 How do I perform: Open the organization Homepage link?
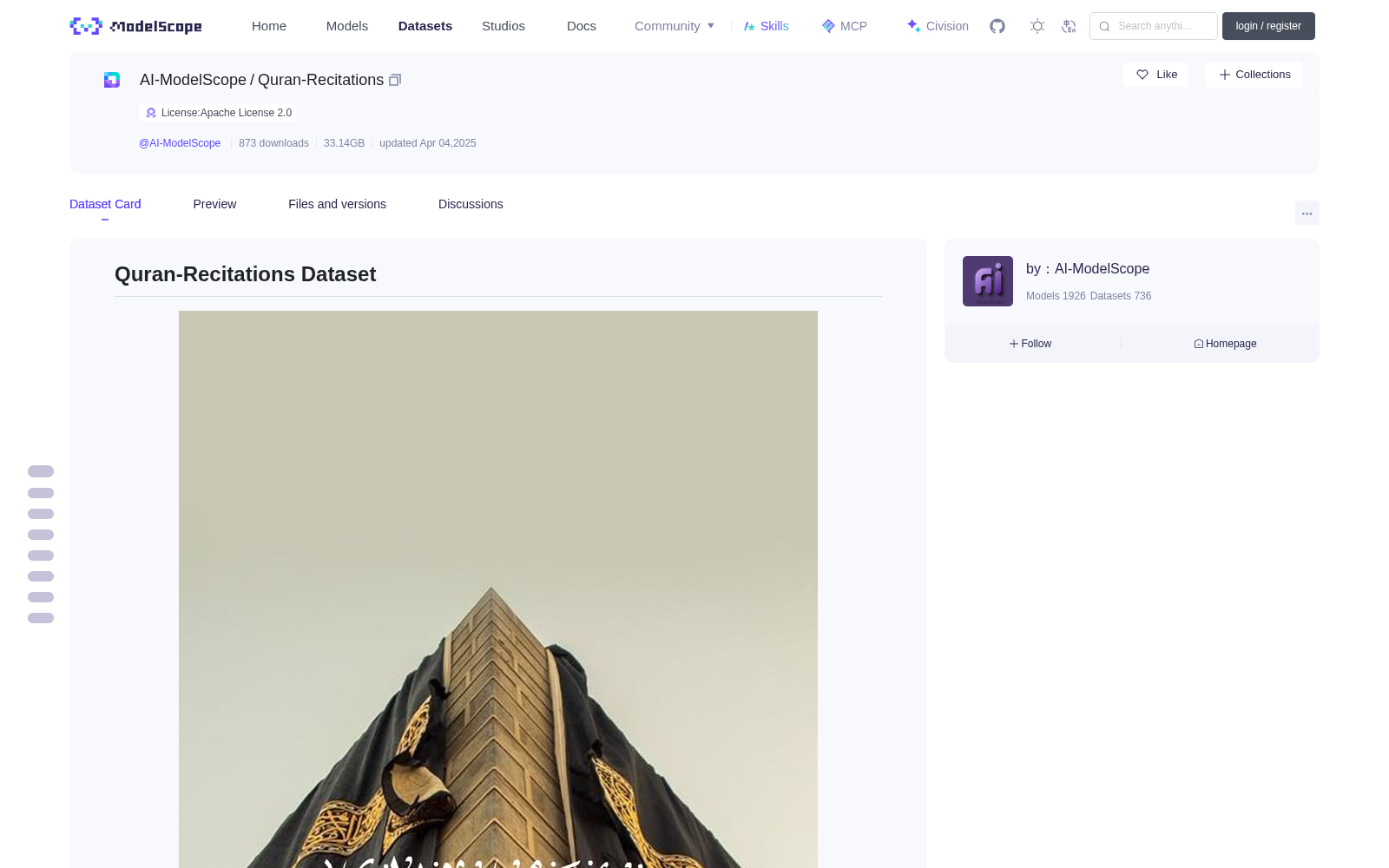[1225, 344]
